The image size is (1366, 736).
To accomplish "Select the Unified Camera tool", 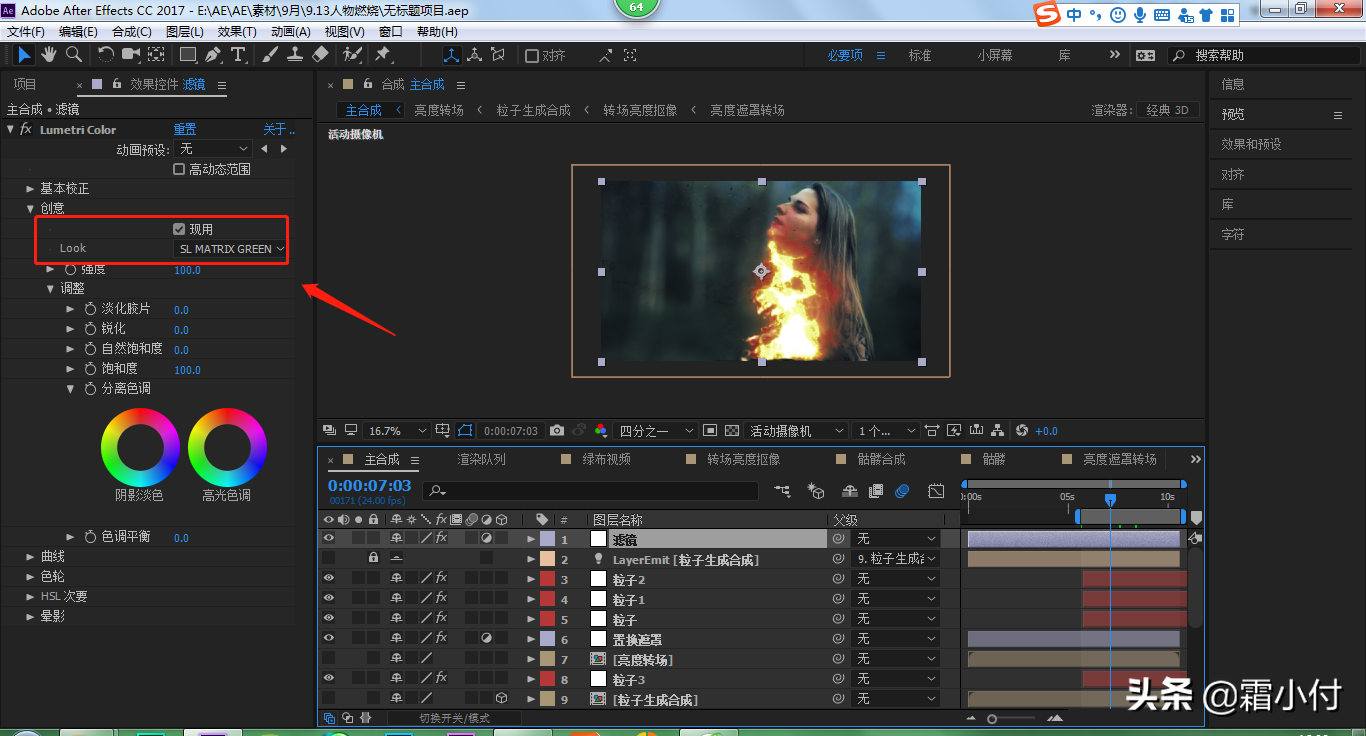I will click(x=132, y=55).
